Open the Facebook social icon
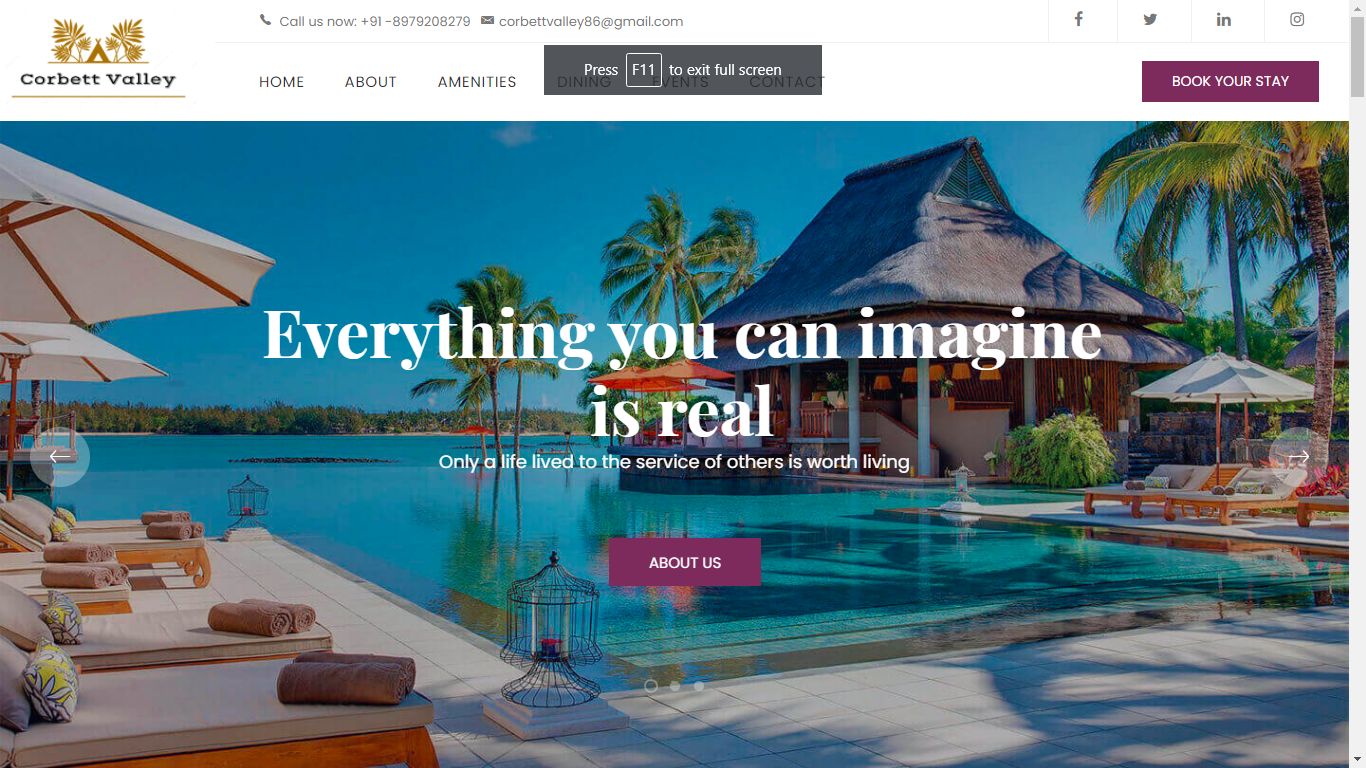This screenshot has height=768, width=1366. click(x=1078, y=19)
